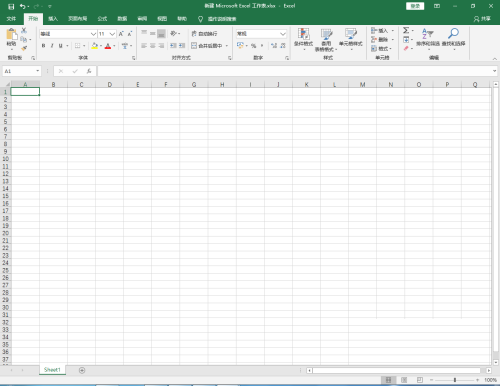Screen dimensions: 500x386
Task: Open the borders dropdown arrow
Action: coord(84,46)
